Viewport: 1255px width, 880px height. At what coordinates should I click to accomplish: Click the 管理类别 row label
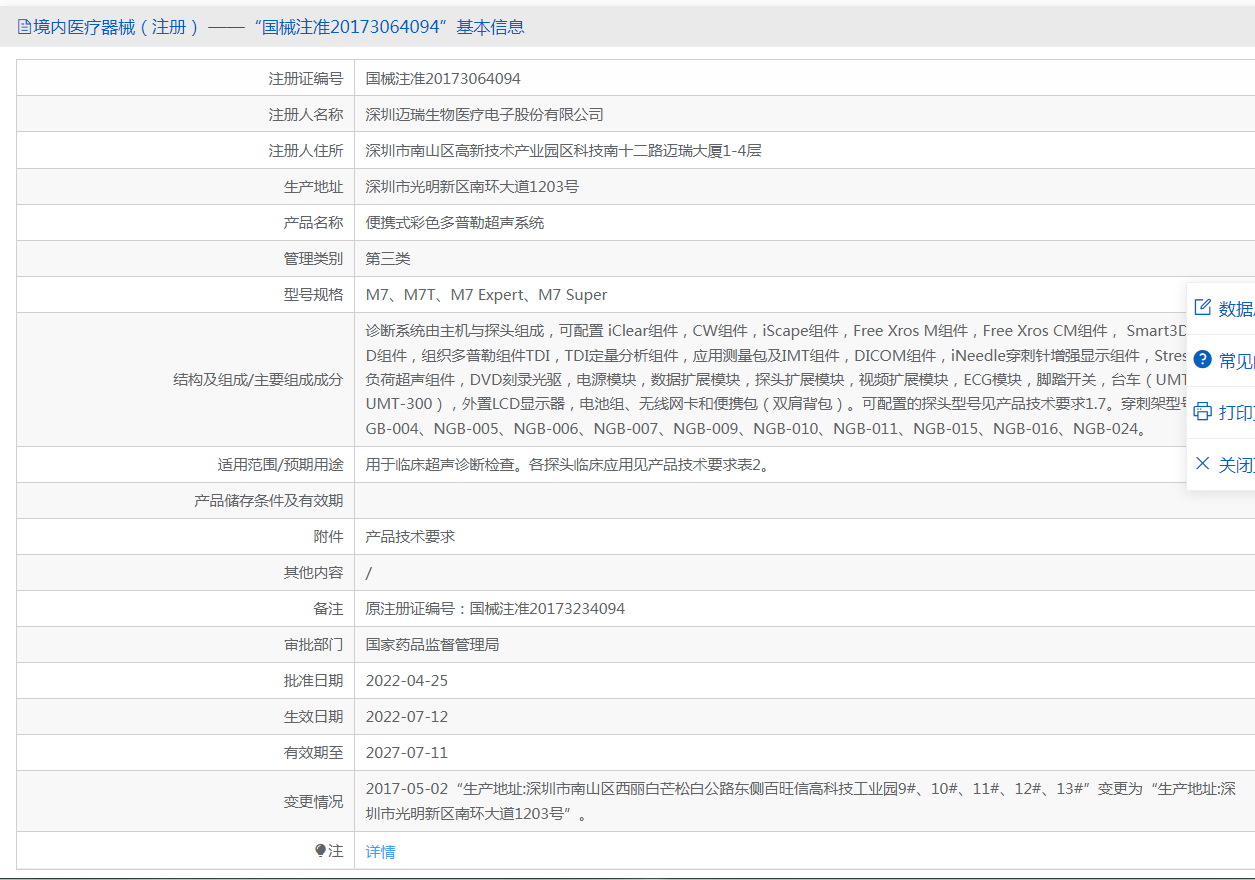point(313,259)
